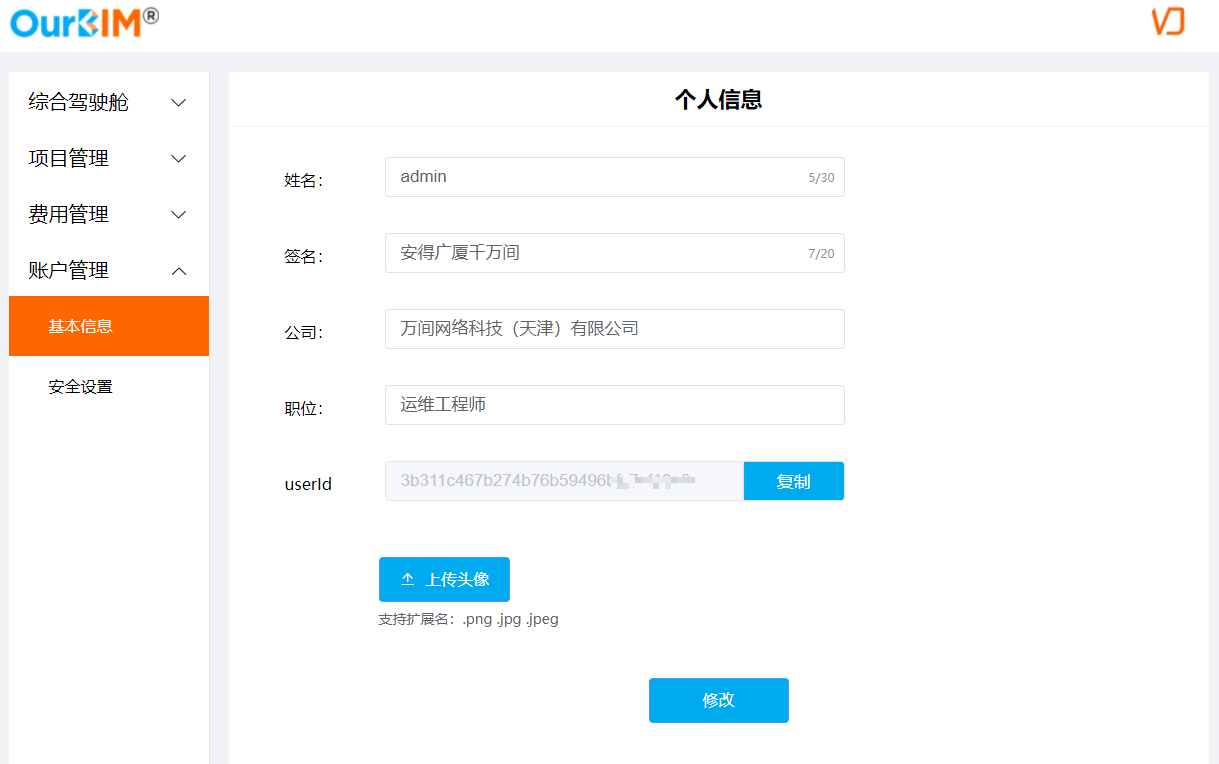This screenshot has height=764, width=1219.
Task: Click the 复制 button next to userId
Action: (x=794, y=481)
